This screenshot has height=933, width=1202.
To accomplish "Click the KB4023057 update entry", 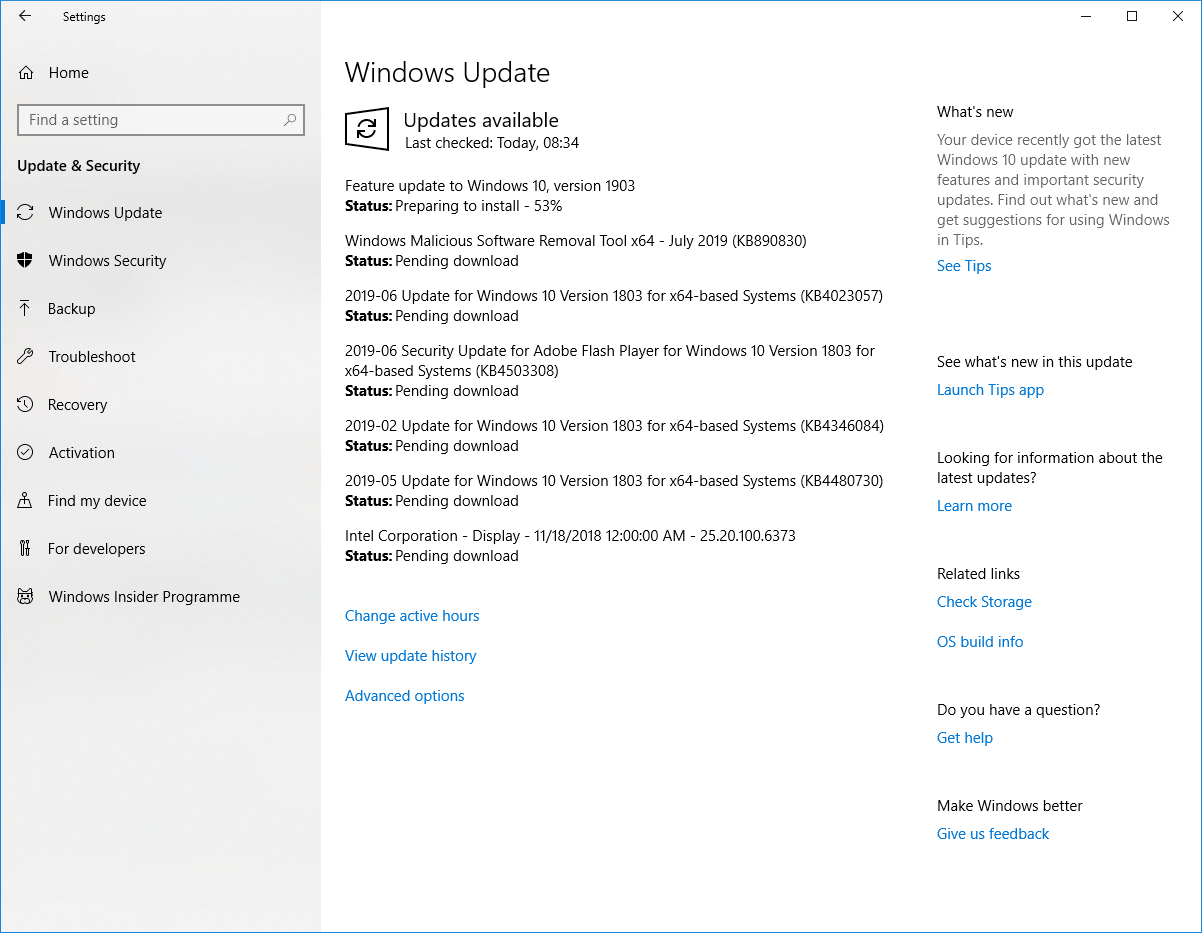I will (614, 296).
